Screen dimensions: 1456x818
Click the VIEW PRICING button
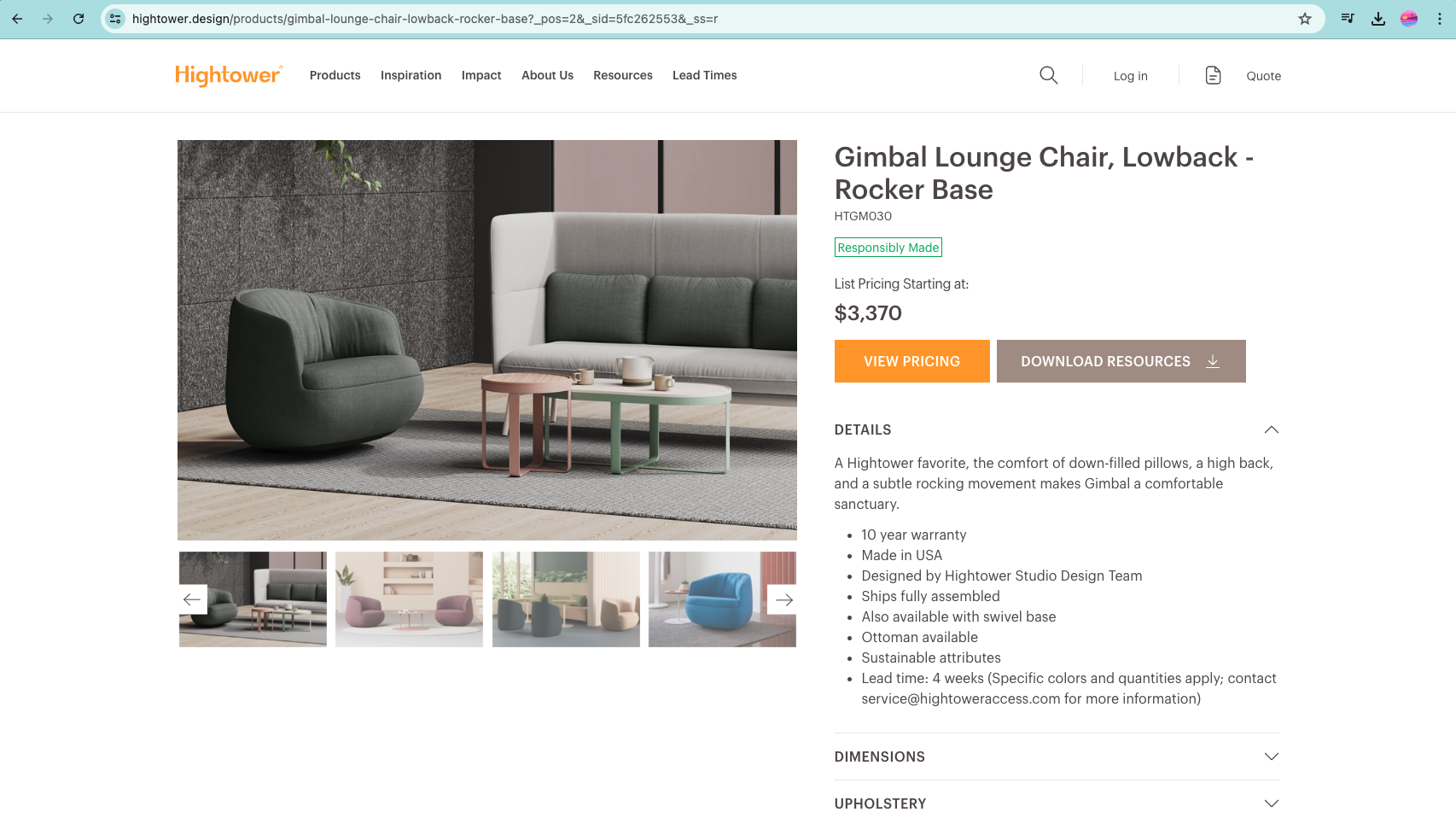coord(911,361)
